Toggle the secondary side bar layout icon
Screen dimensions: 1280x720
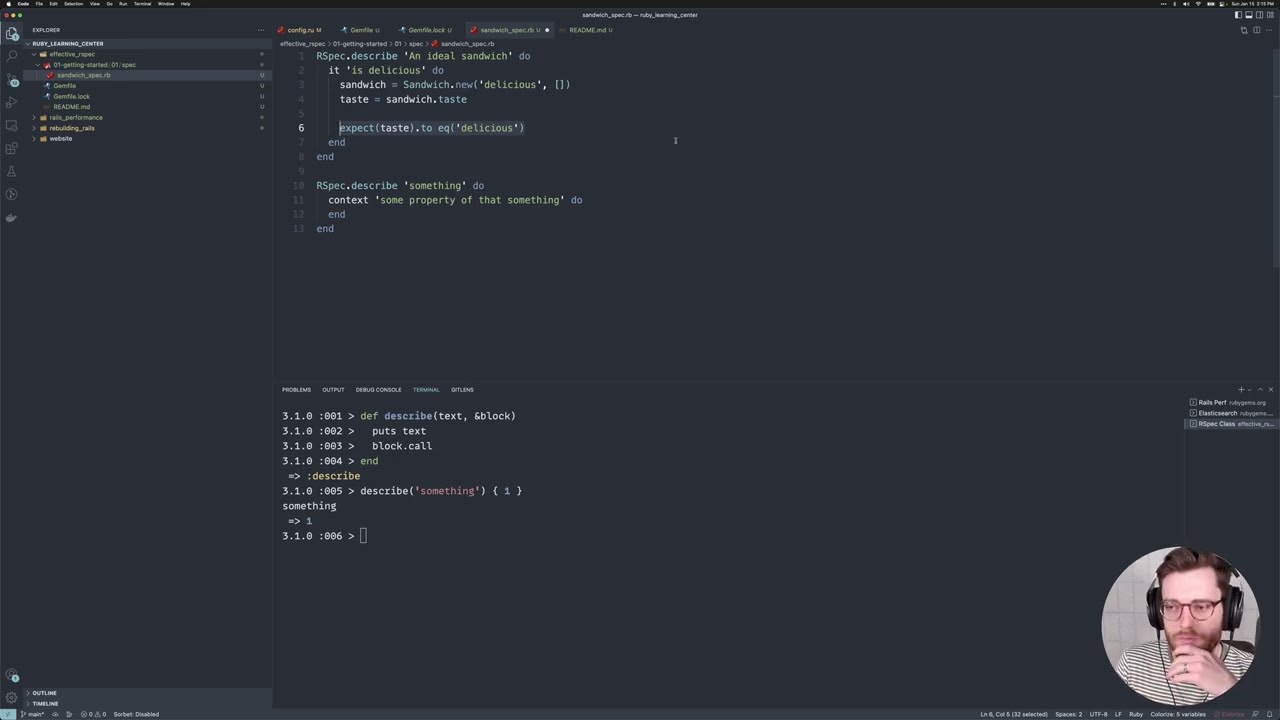point(1259,15)
